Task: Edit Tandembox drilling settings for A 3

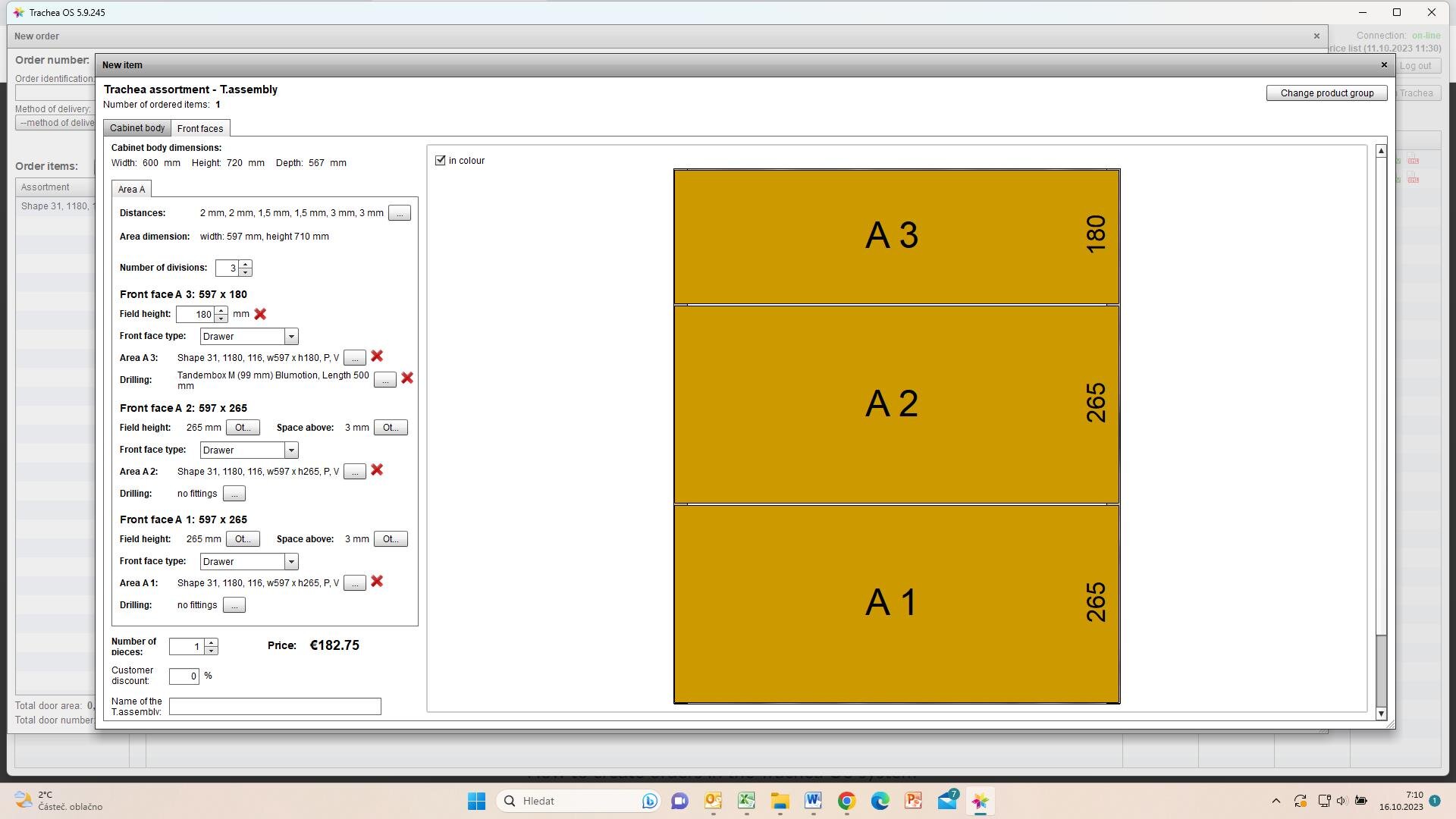Action: pyautogui.click(x=385, y=379)
